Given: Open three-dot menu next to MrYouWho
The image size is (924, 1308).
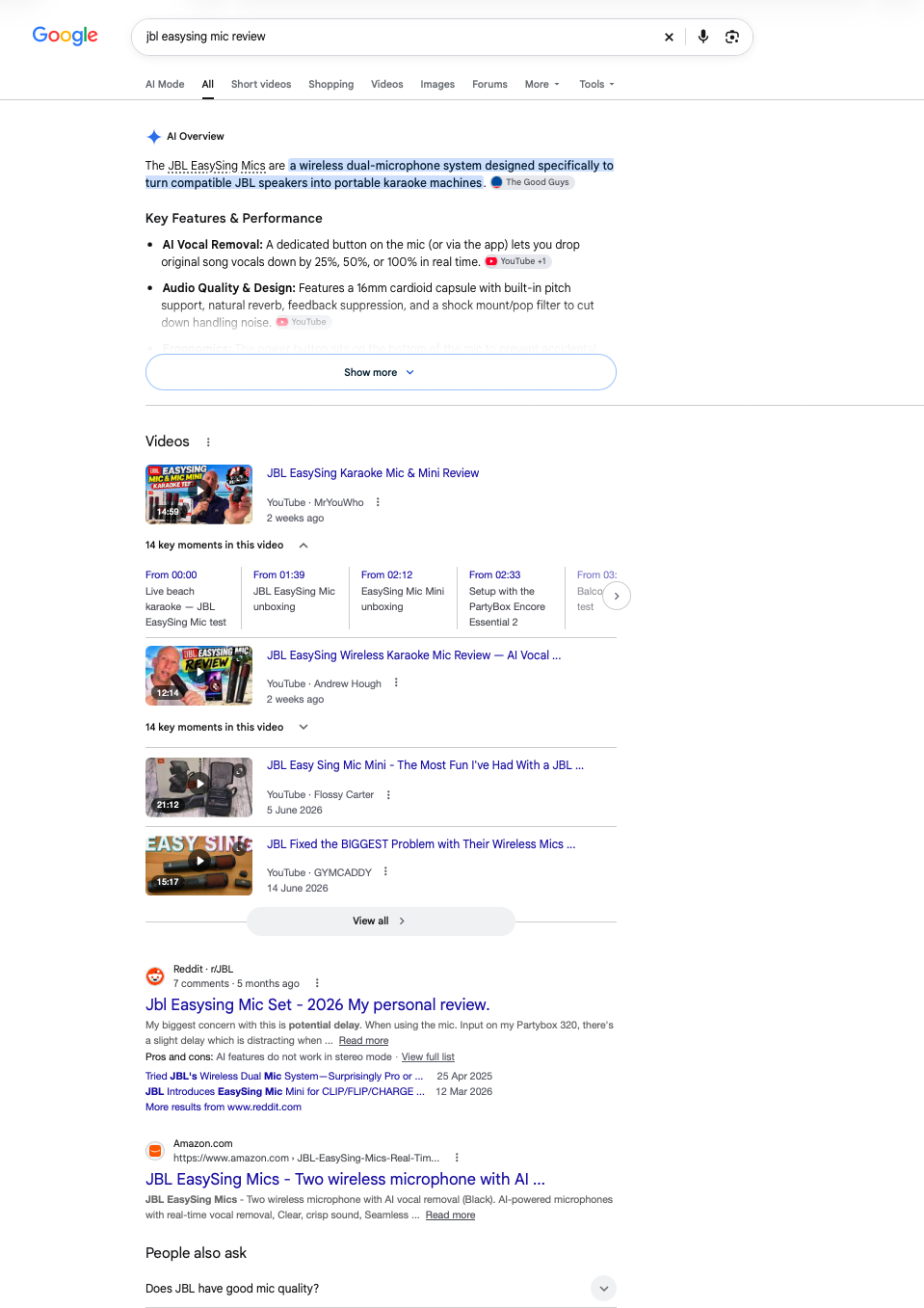Looking at the screenshot, I should [378, 502].
